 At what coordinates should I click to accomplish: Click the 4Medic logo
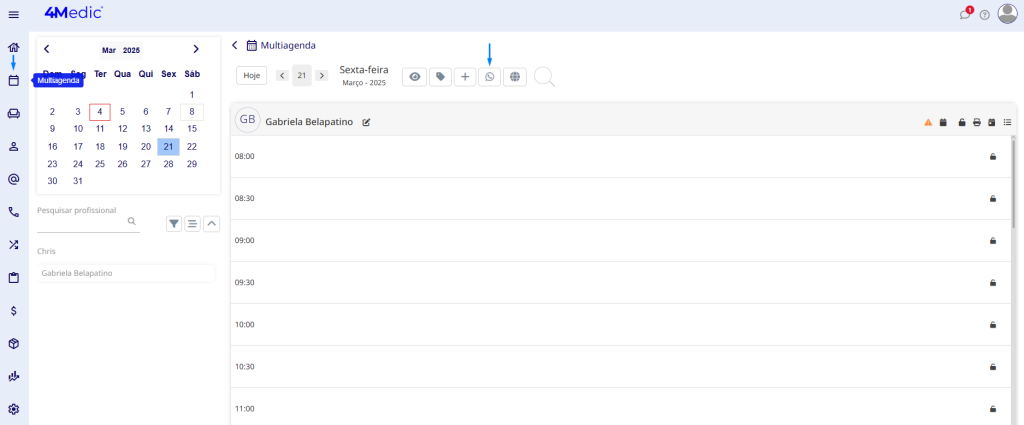click(x=73, y=12)
